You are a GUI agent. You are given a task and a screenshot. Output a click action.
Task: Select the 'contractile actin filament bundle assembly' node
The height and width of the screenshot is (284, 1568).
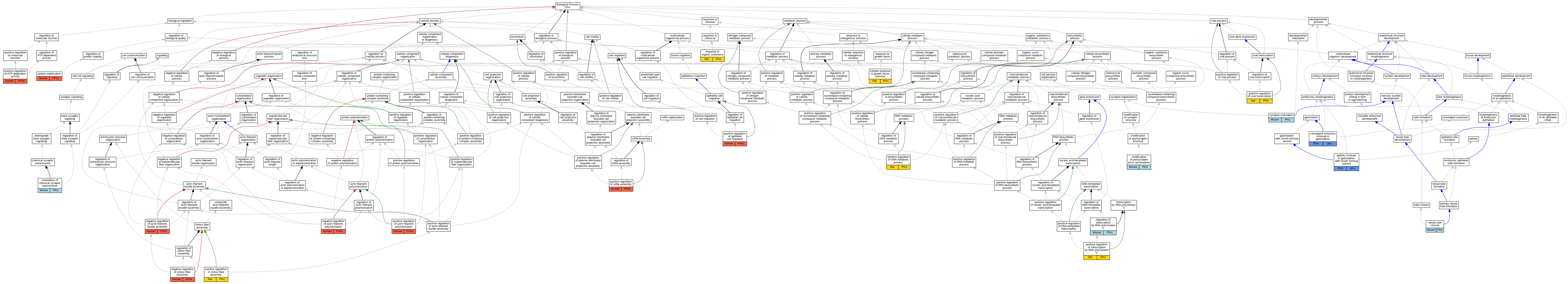[221, 205]
